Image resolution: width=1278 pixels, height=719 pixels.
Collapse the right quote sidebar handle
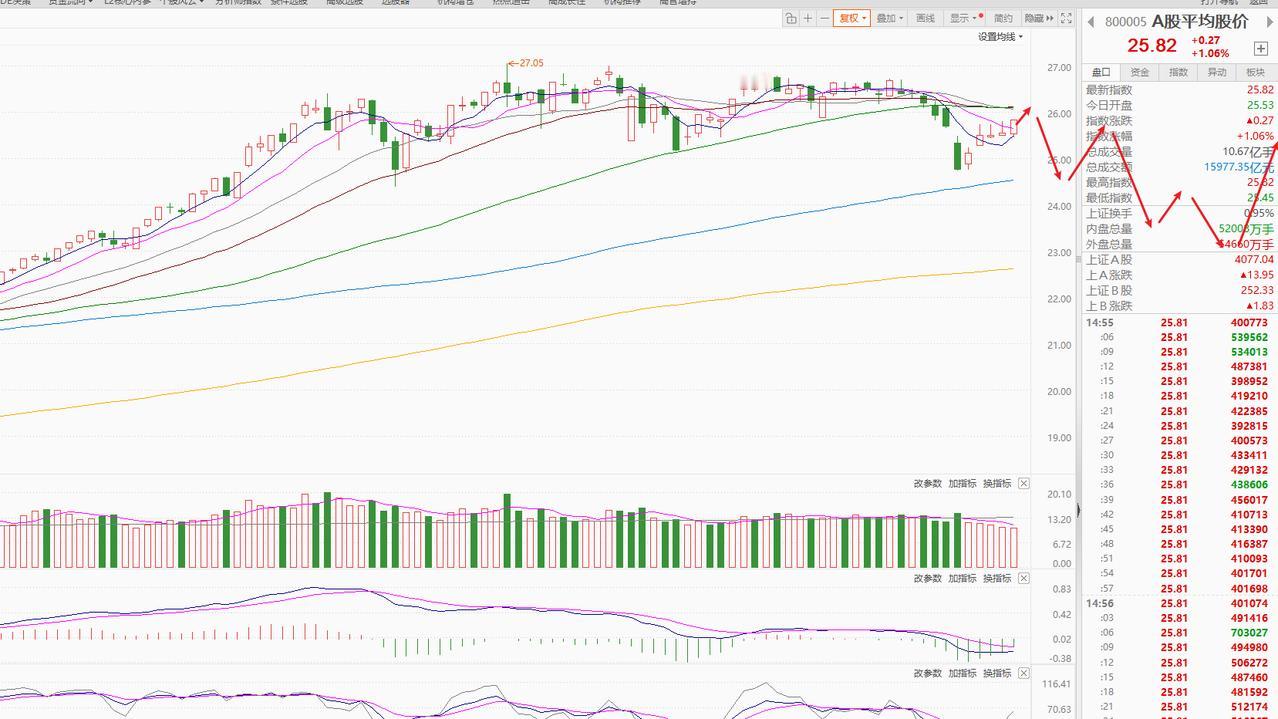click(x=1077, y=511)
